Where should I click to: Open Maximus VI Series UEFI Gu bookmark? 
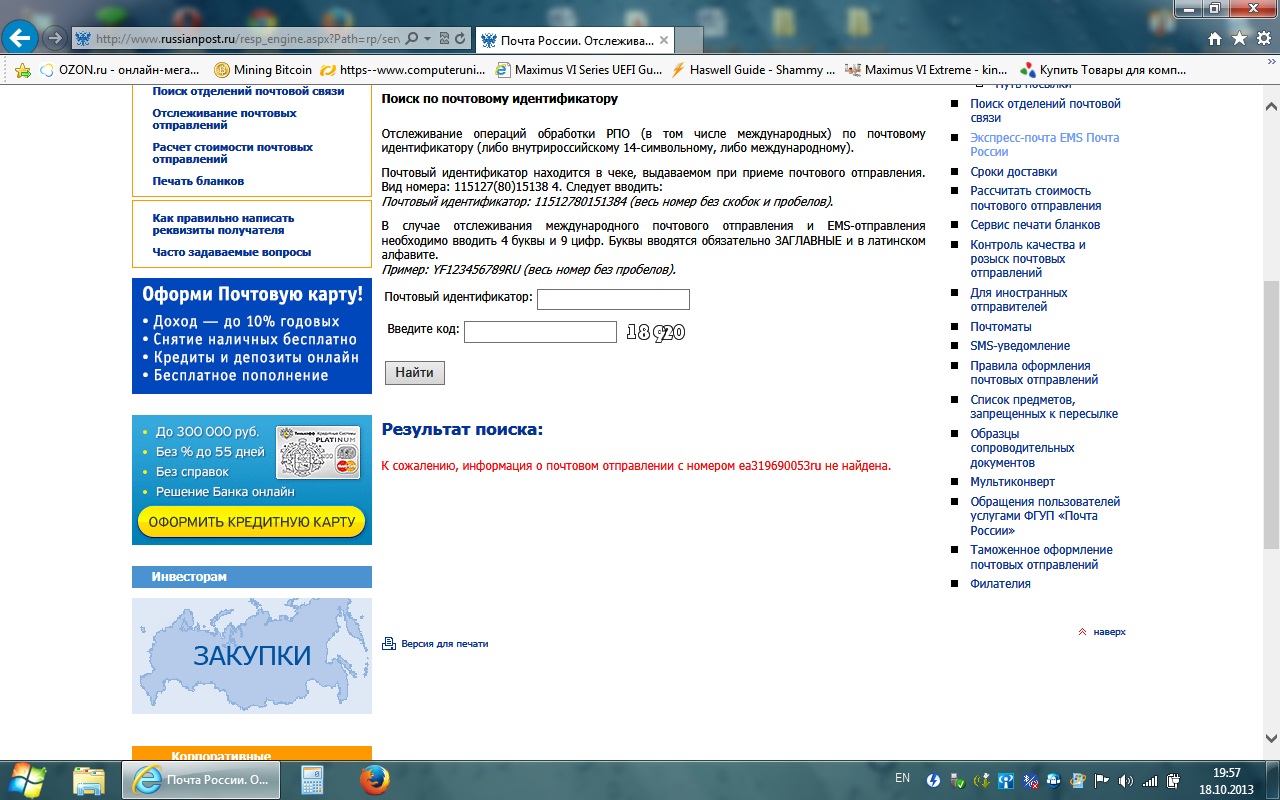[579, 70]
